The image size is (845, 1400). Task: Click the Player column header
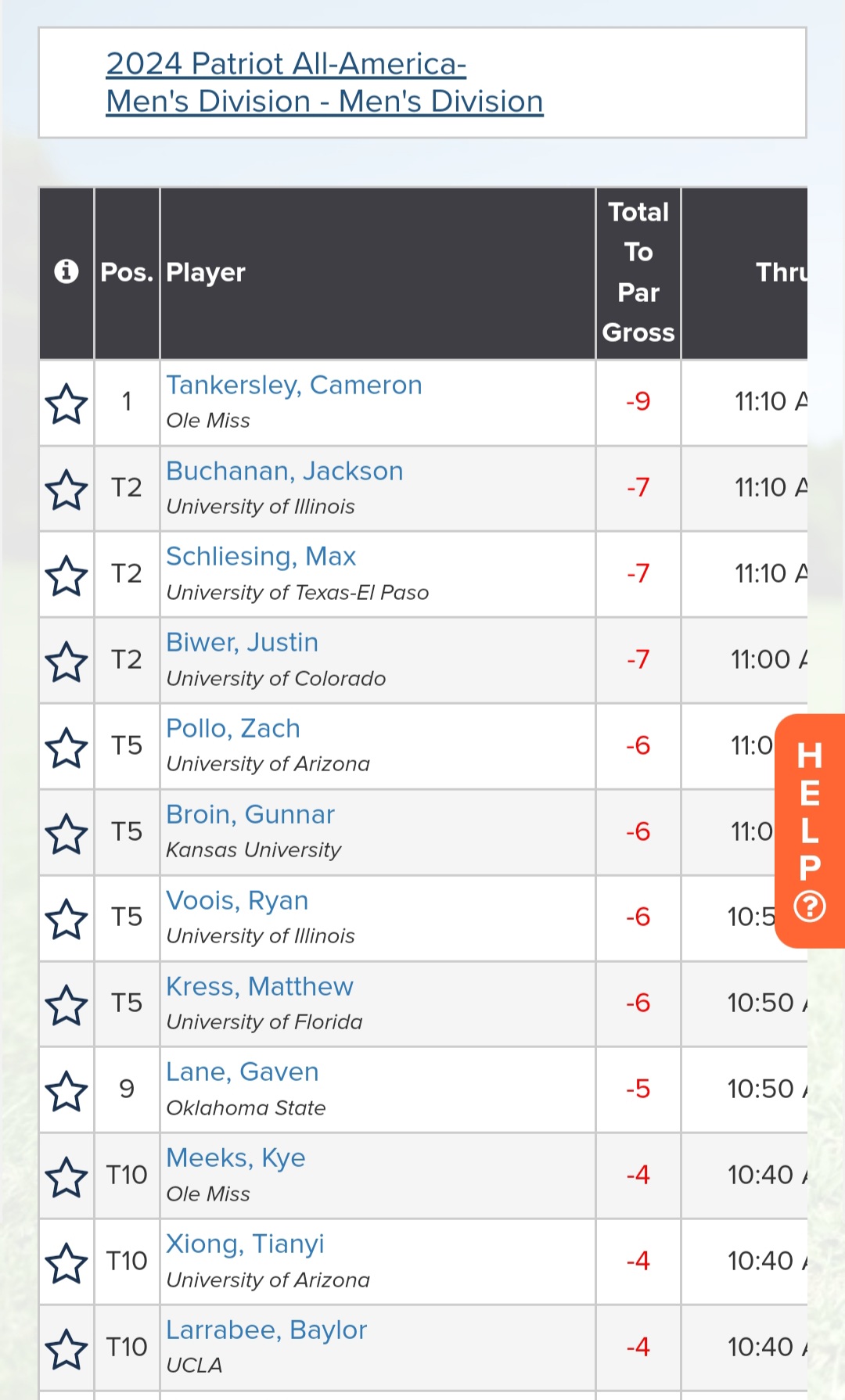pos(206,272)
